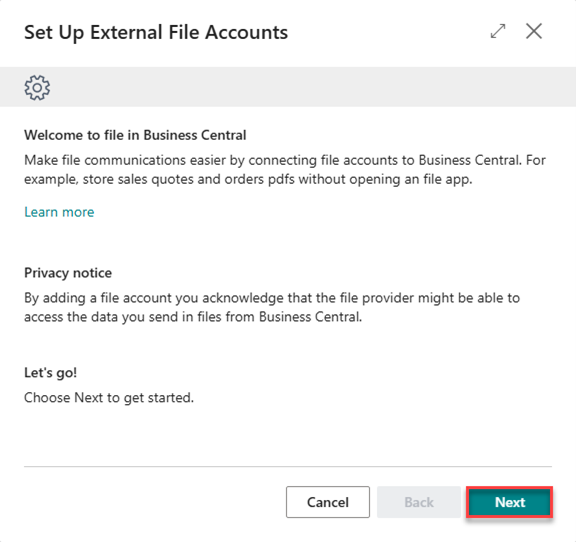This screenshot has height=542, width=576.
Task: Click the Make file communications easier paragraph
Action: coord(285,170)
